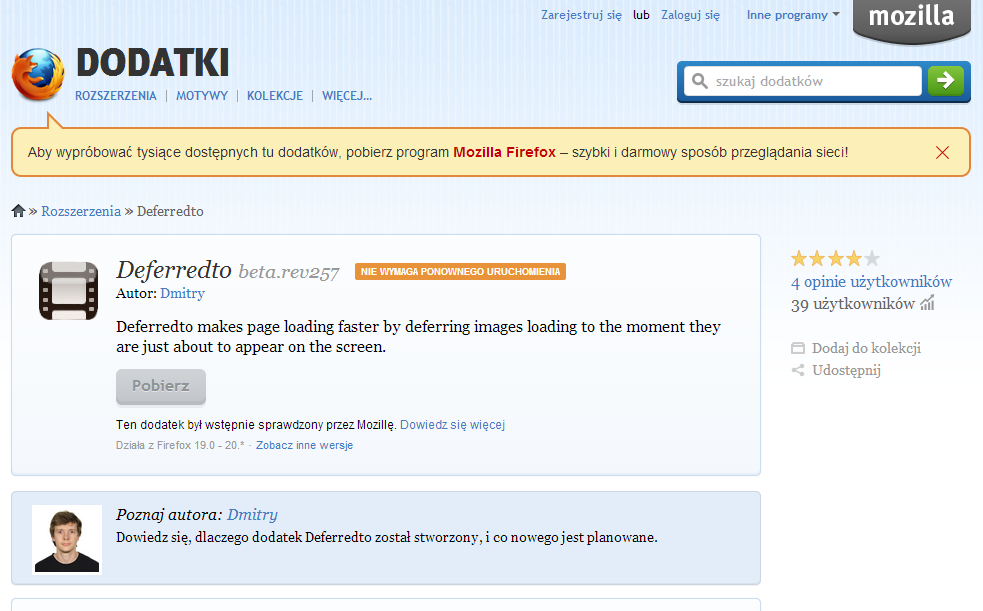Screen dimensions: 983x611
Task: Click the NIE WYMAGA PONOWNEGO URUCHOMIENIA badge
Action: point(460,271)
